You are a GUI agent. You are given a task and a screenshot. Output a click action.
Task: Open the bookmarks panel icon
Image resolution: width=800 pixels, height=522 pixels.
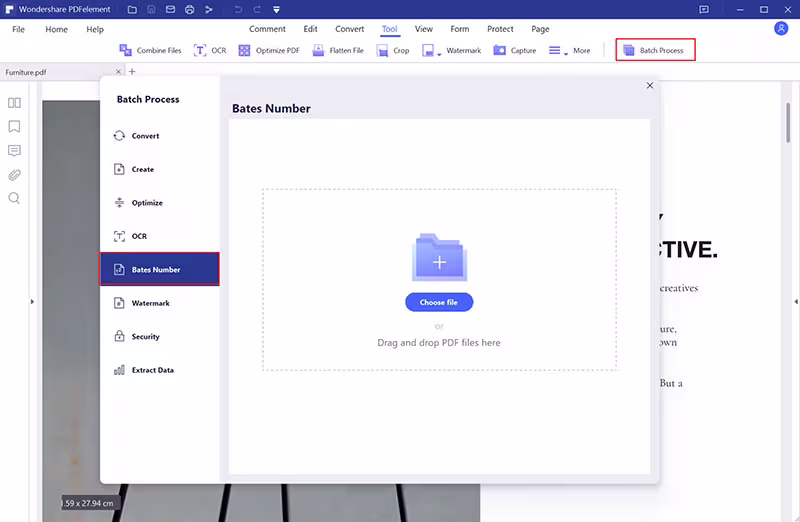[x=14, y=127]
